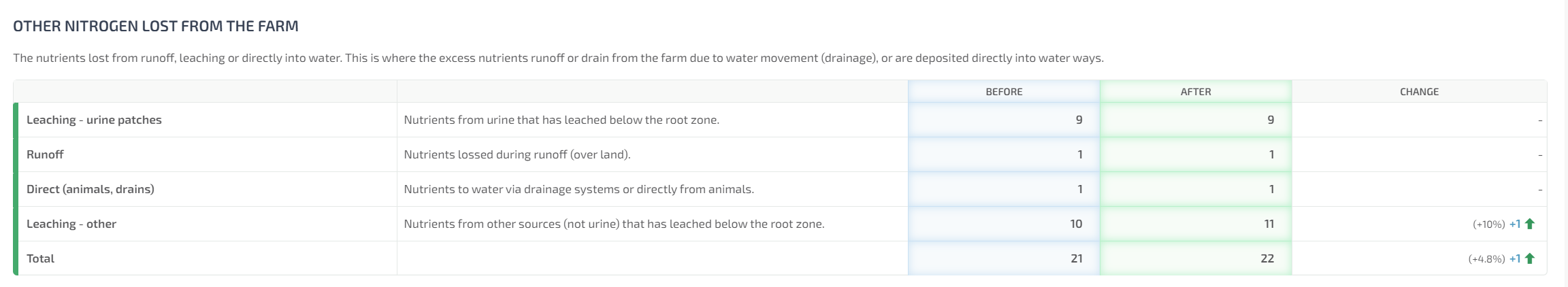Select the After value 22 in Total row
1568x287 pixels.
pos(1267,258)
